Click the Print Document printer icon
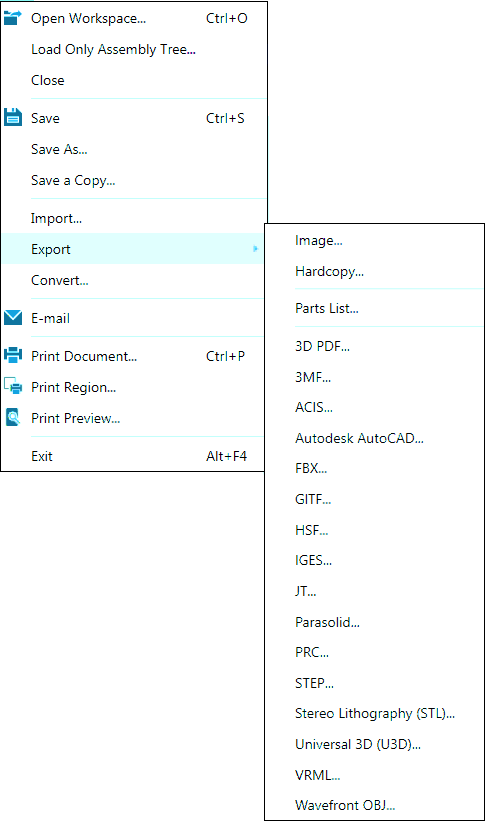 [13, 355]
